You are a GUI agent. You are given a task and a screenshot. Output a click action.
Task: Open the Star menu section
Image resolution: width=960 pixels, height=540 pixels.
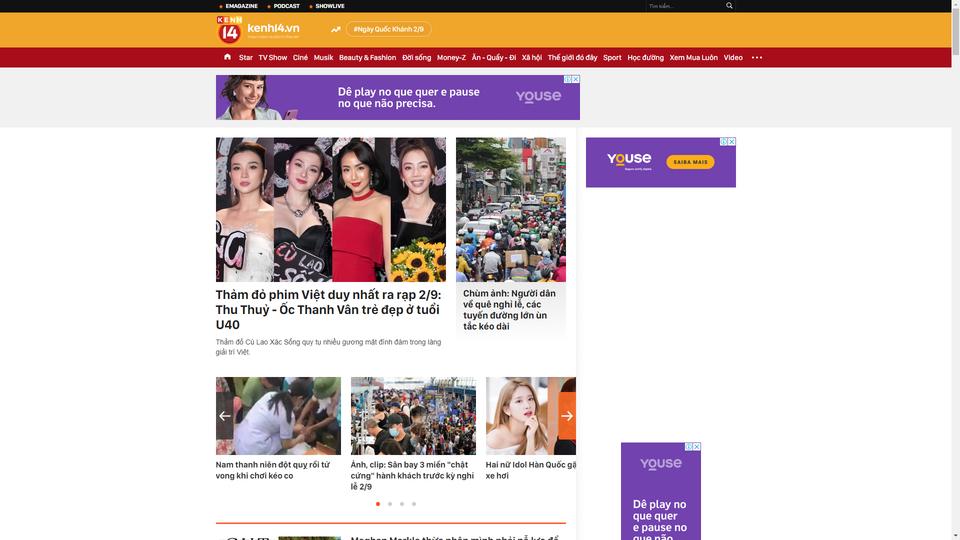coord(246,58)
